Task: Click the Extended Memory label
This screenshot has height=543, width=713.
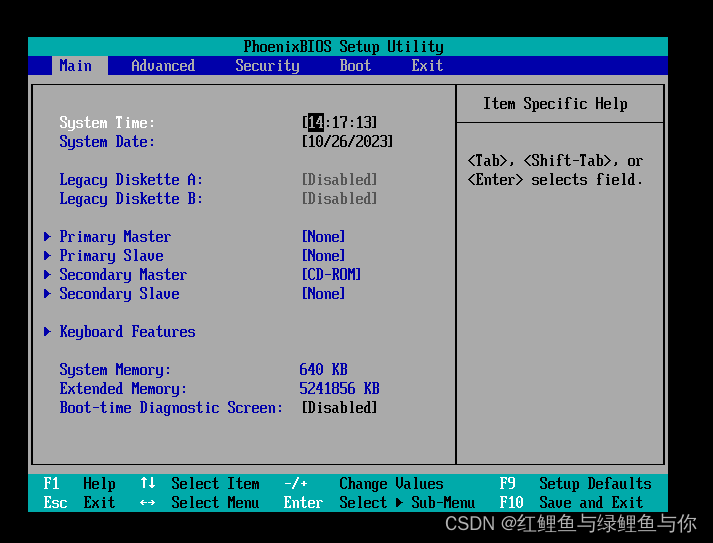Action: click(123, 389)
